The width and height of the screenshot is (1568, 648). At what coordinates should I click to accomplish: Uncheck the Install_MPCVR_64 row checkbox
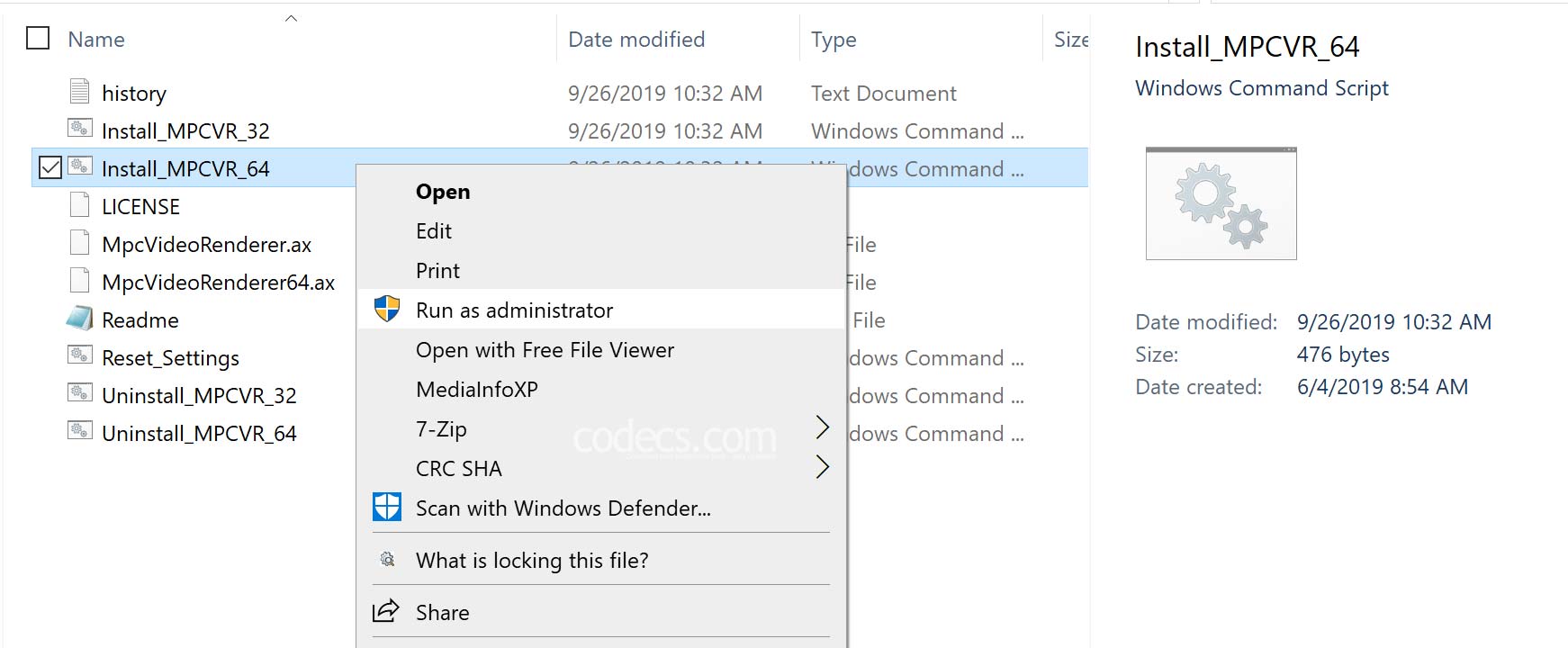[x=50, y=167]
